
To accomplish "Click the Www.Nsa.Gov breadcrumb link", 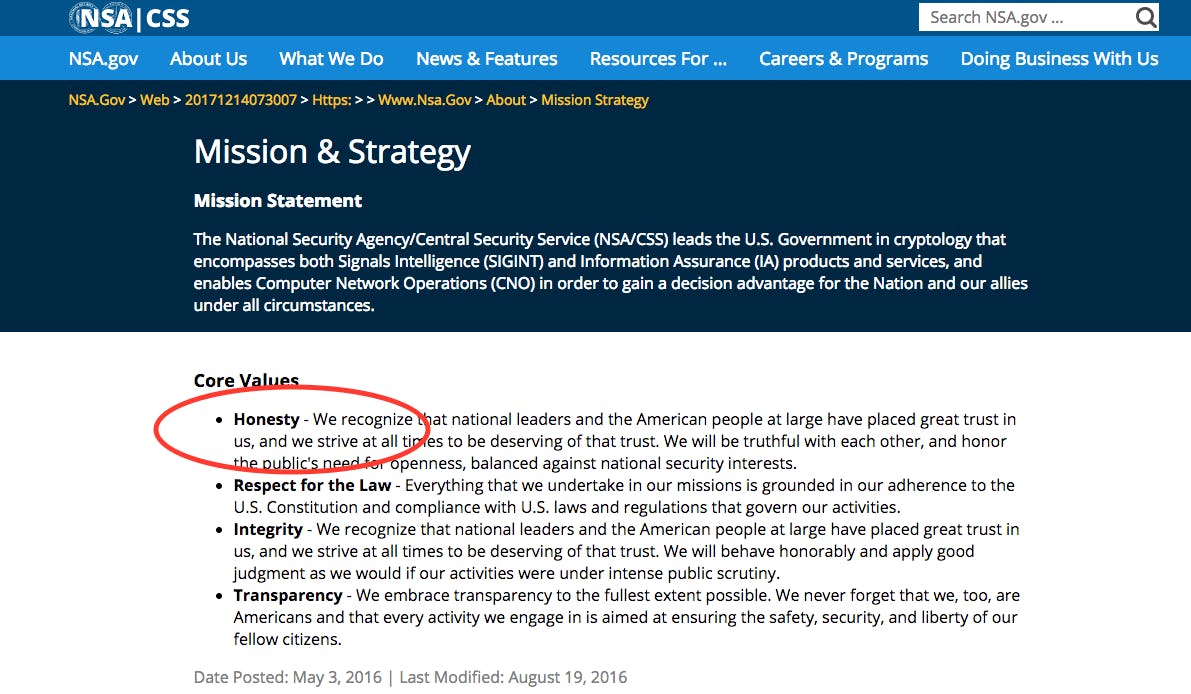I will point(425,100).
